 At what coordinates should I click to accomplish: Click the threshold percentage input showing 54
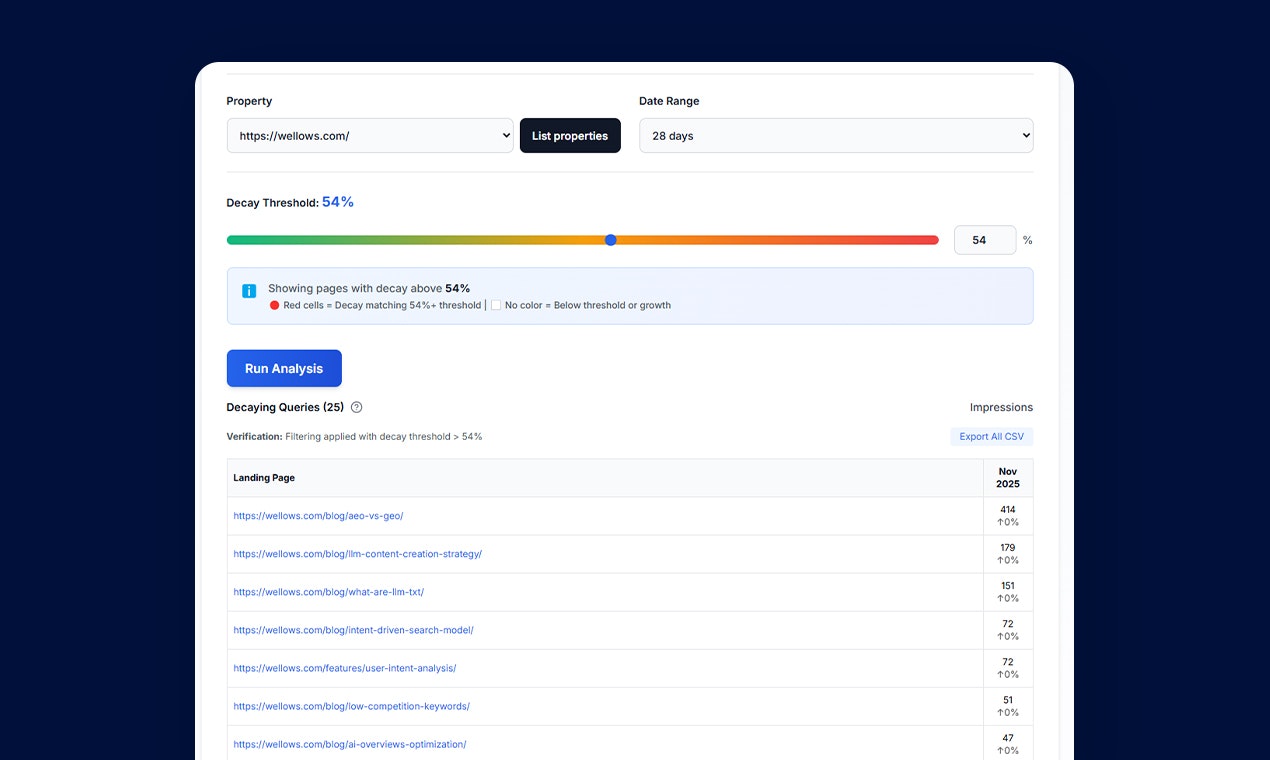[x=985, y=240]
